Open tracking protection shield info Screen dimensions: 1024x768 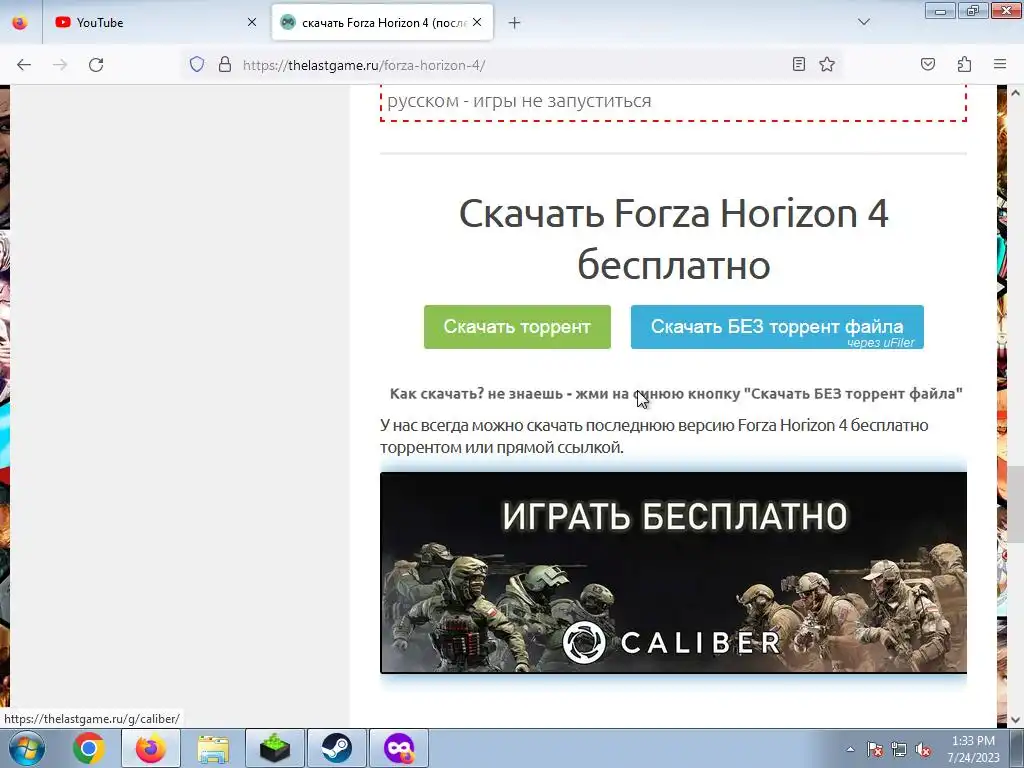[x=197, y=65]
